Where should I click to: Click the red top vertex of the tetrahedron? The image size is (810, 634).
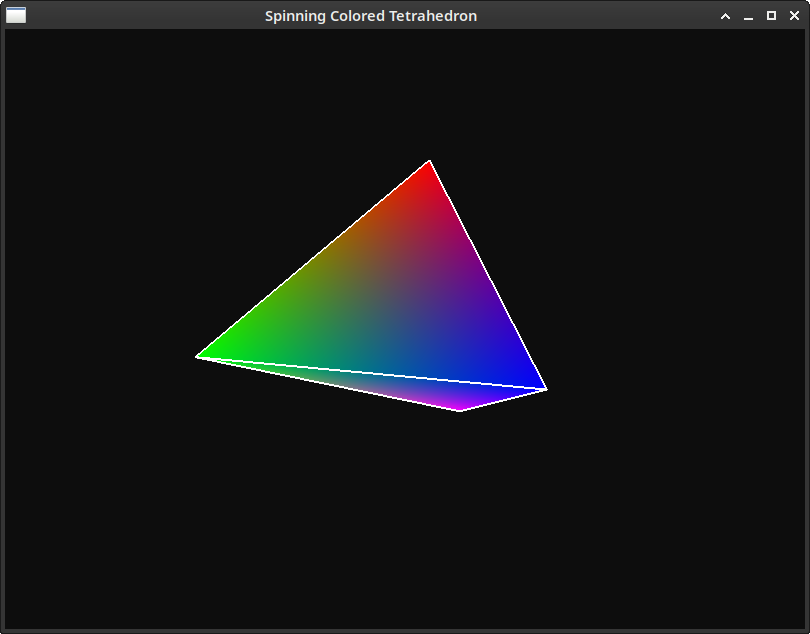point(429,162)
